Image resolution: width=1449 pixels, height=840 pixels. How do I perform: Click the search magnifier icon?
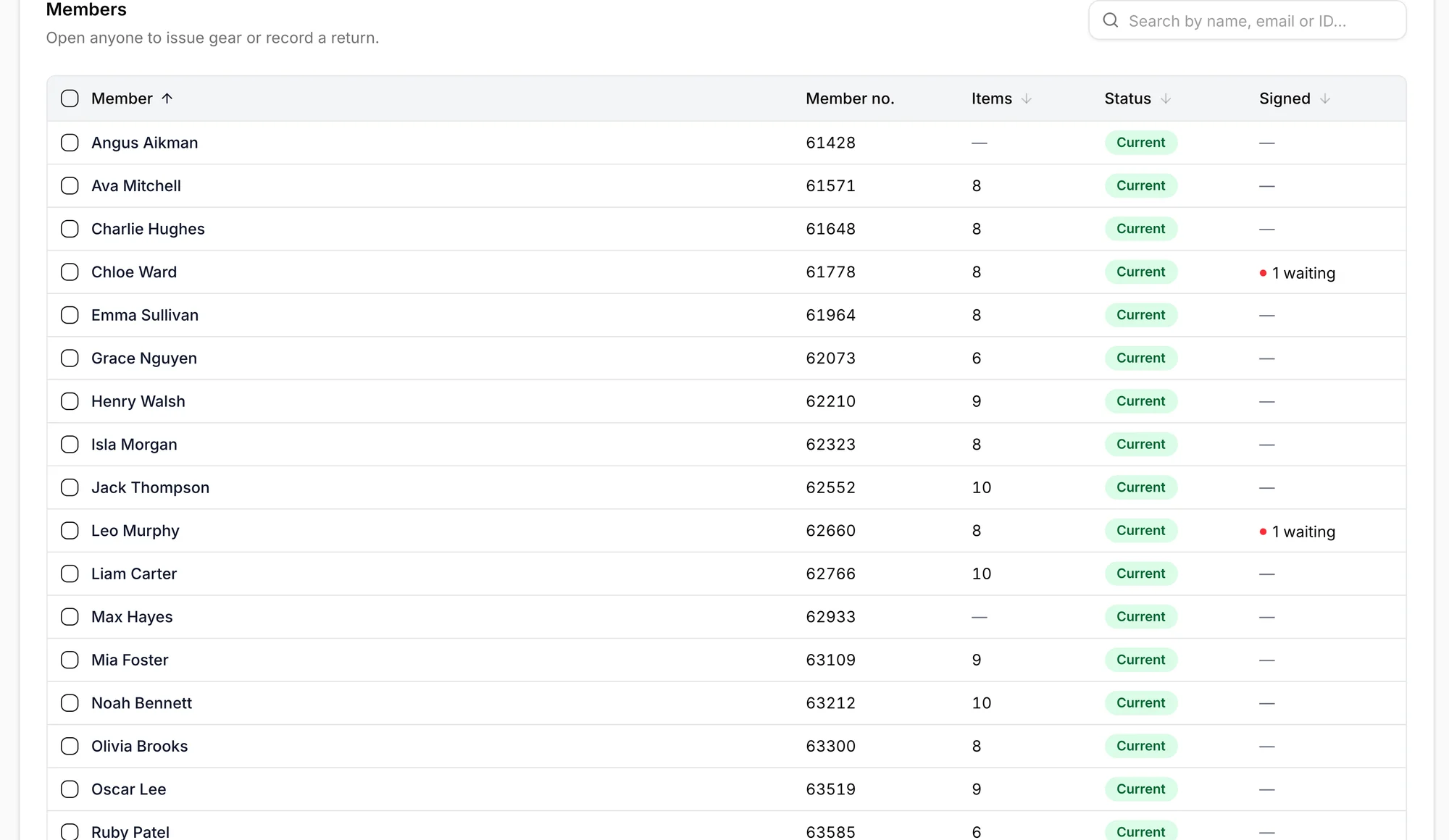tap(1110, 20)
